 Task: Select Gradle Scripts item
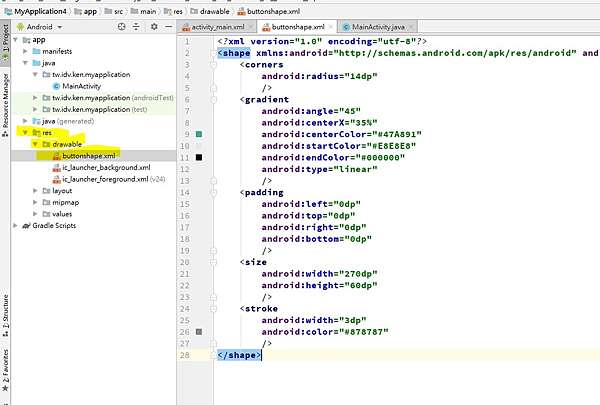(49, 225)
